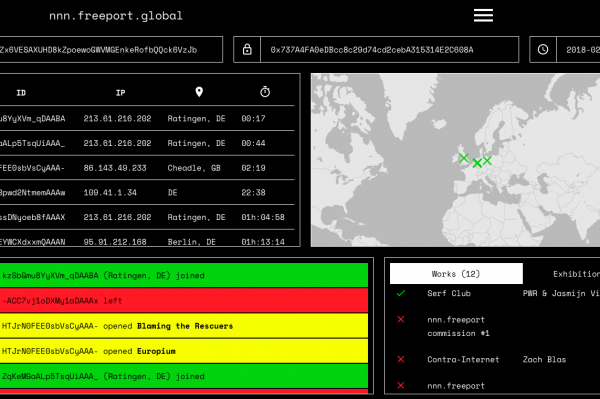Click the field ending in RofbQQck6VzJb
600x399 pixels.
(111, 49)
